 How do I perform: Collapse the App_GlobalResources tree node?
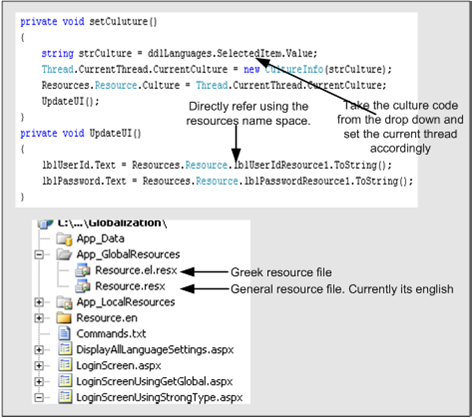(x=39, y=255)
